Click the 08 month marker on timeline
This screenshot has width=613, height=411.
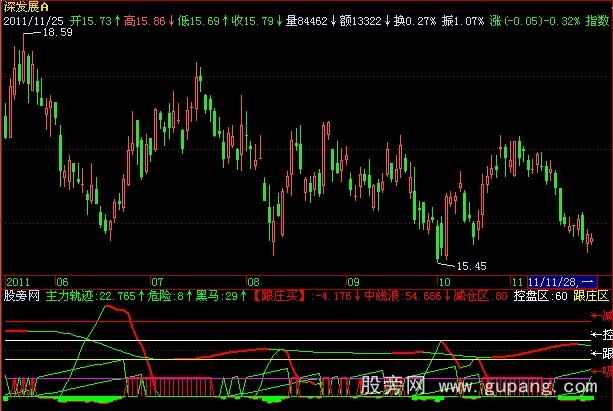[253, 282]
